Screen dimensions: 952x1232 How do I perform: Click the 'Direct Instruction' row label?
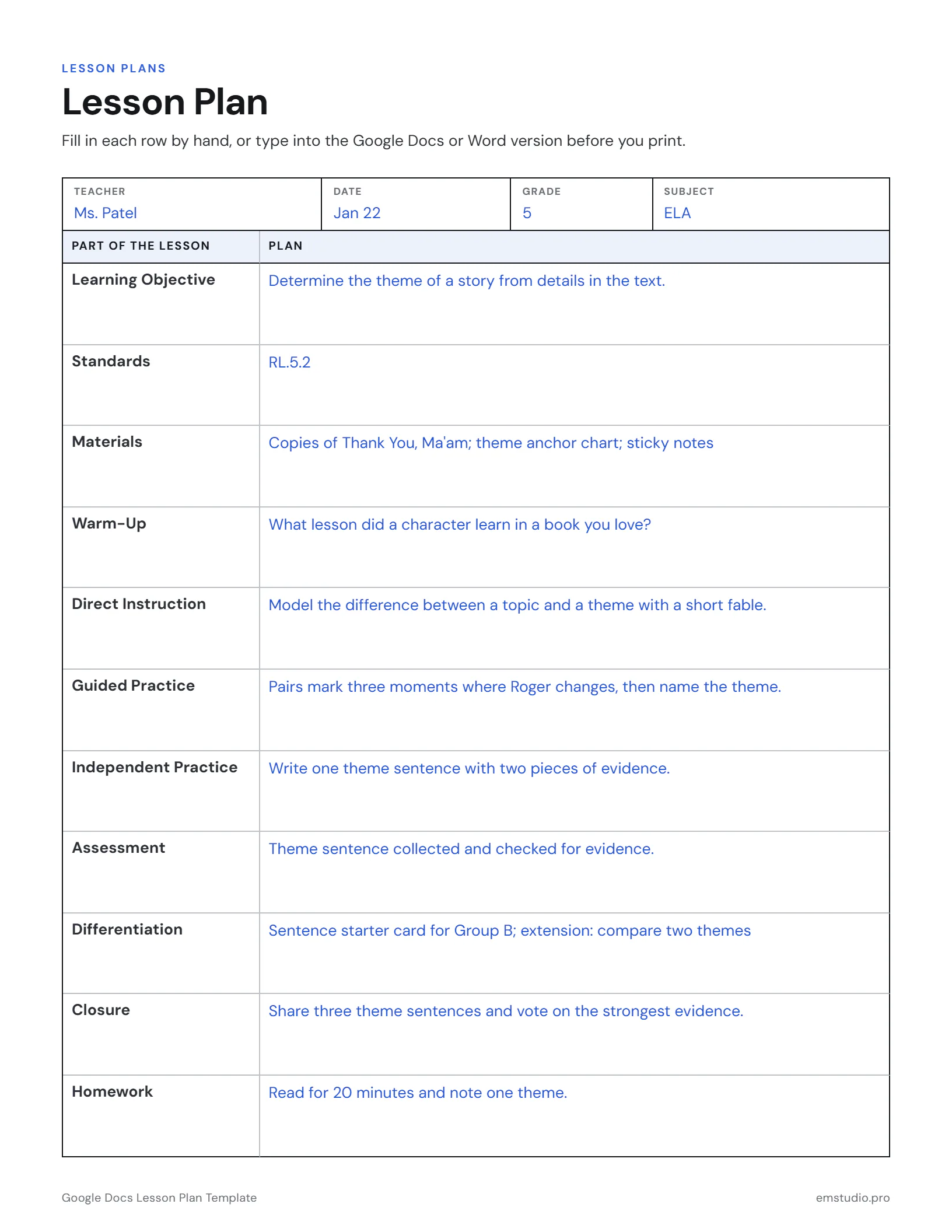click(139, 604)
